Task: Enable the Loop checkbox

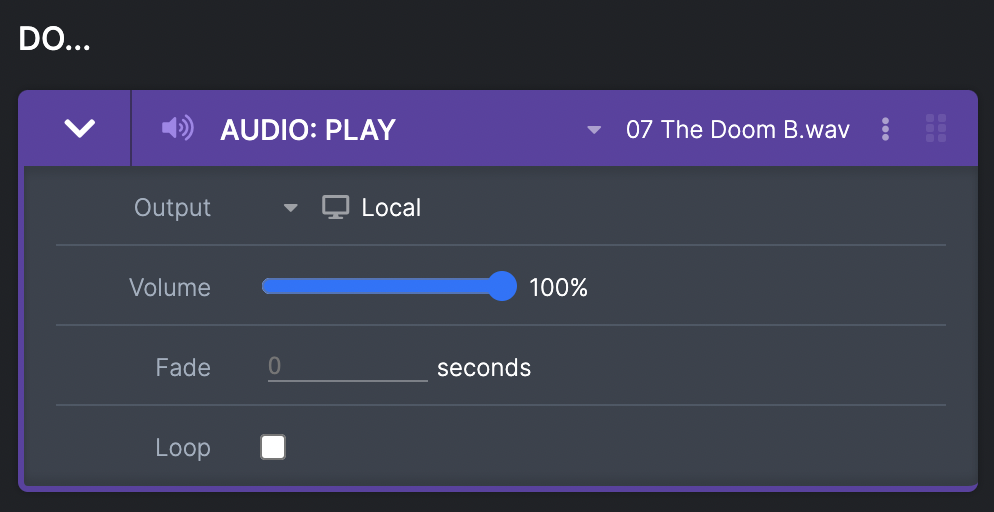Action: pyautogui.click(x=273, y=447)
